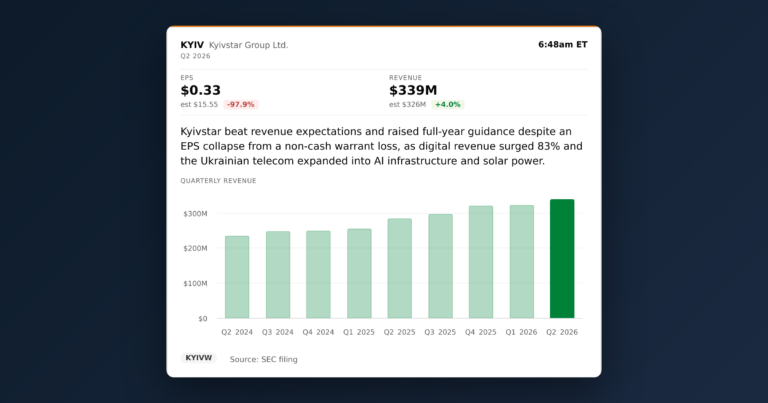Click the red -97.9% EPS badge

pos(240,104)
